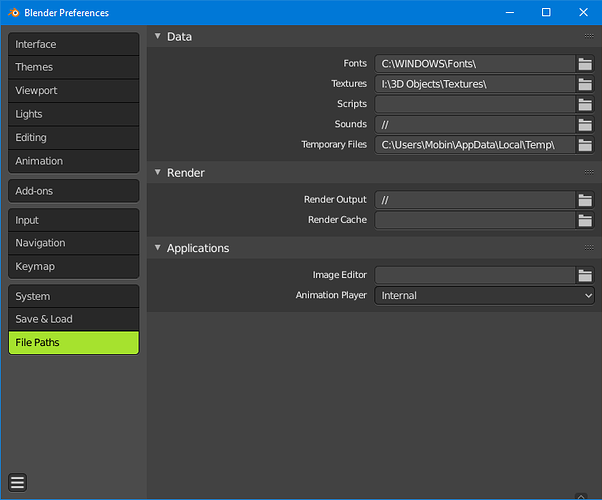This screenshot has height=500, width=602.
Task: Close the Blender Preferences window
Action: coord(583,13)
